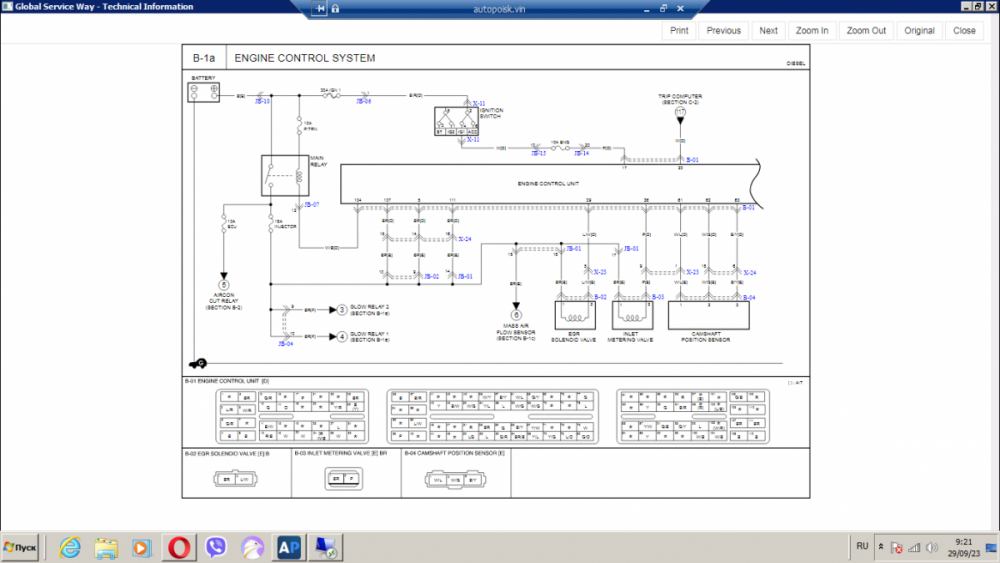Open Windows Media Player taskbar icon
Image resolution: width=1000 pixels, height=563 pixels.
[142, 547]
